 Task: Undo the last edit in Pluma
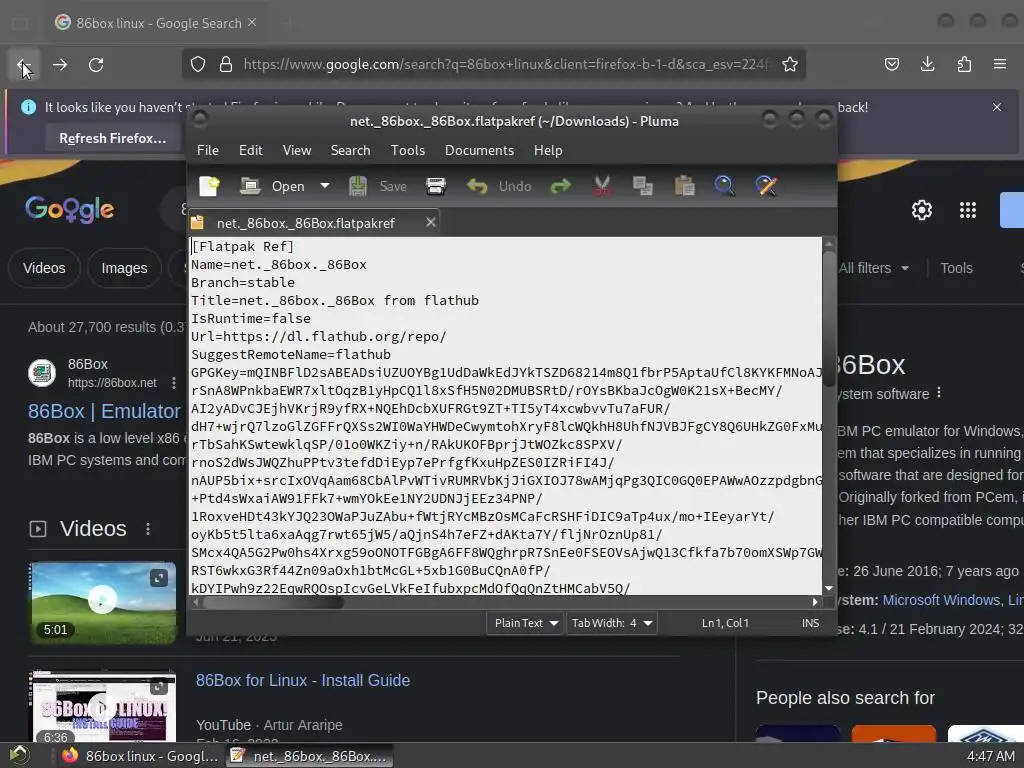tap(500, 186)
